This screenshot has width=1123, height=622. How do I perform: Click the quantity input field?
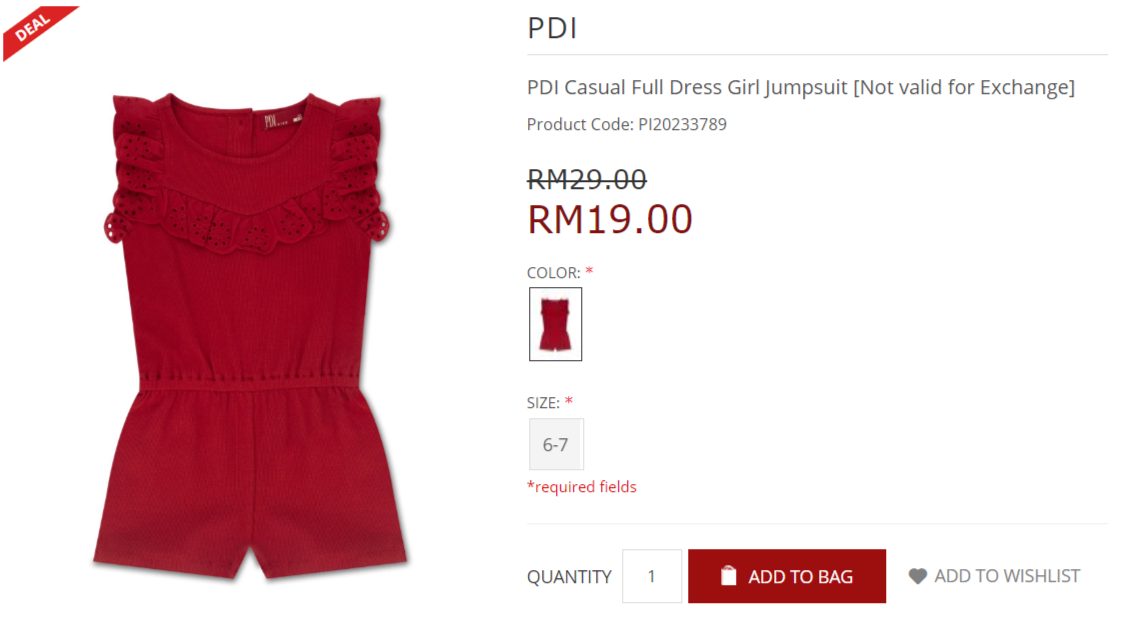pyautogui.click(x=652, y=576)
